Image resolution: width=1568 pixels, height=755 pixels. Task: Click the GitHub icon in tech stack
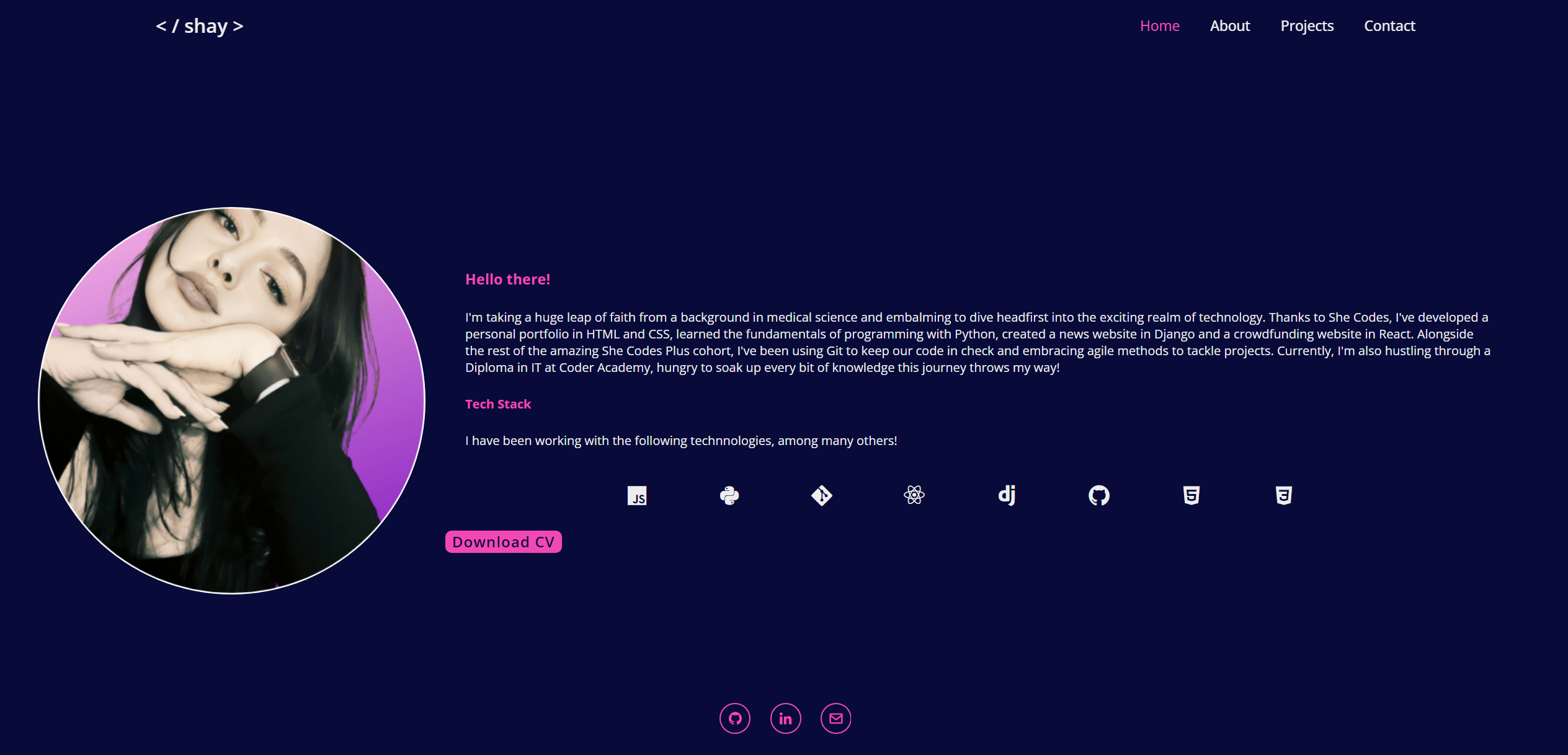[1099, 494]
